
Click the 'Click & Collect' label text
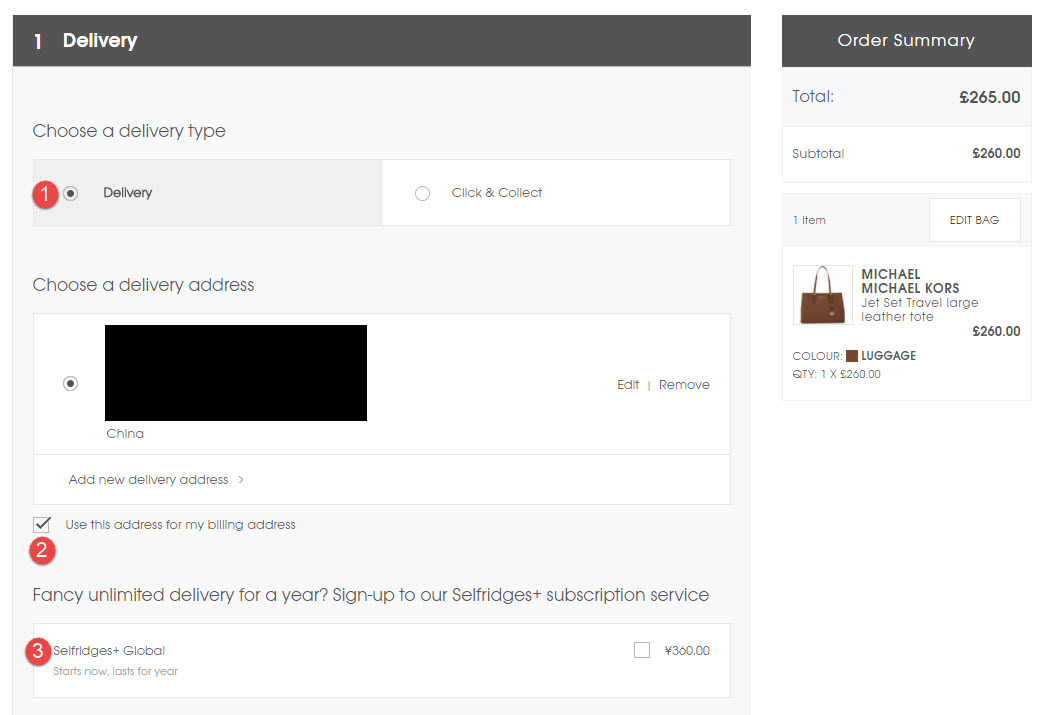pyautogui.click(x=496, y=192)
